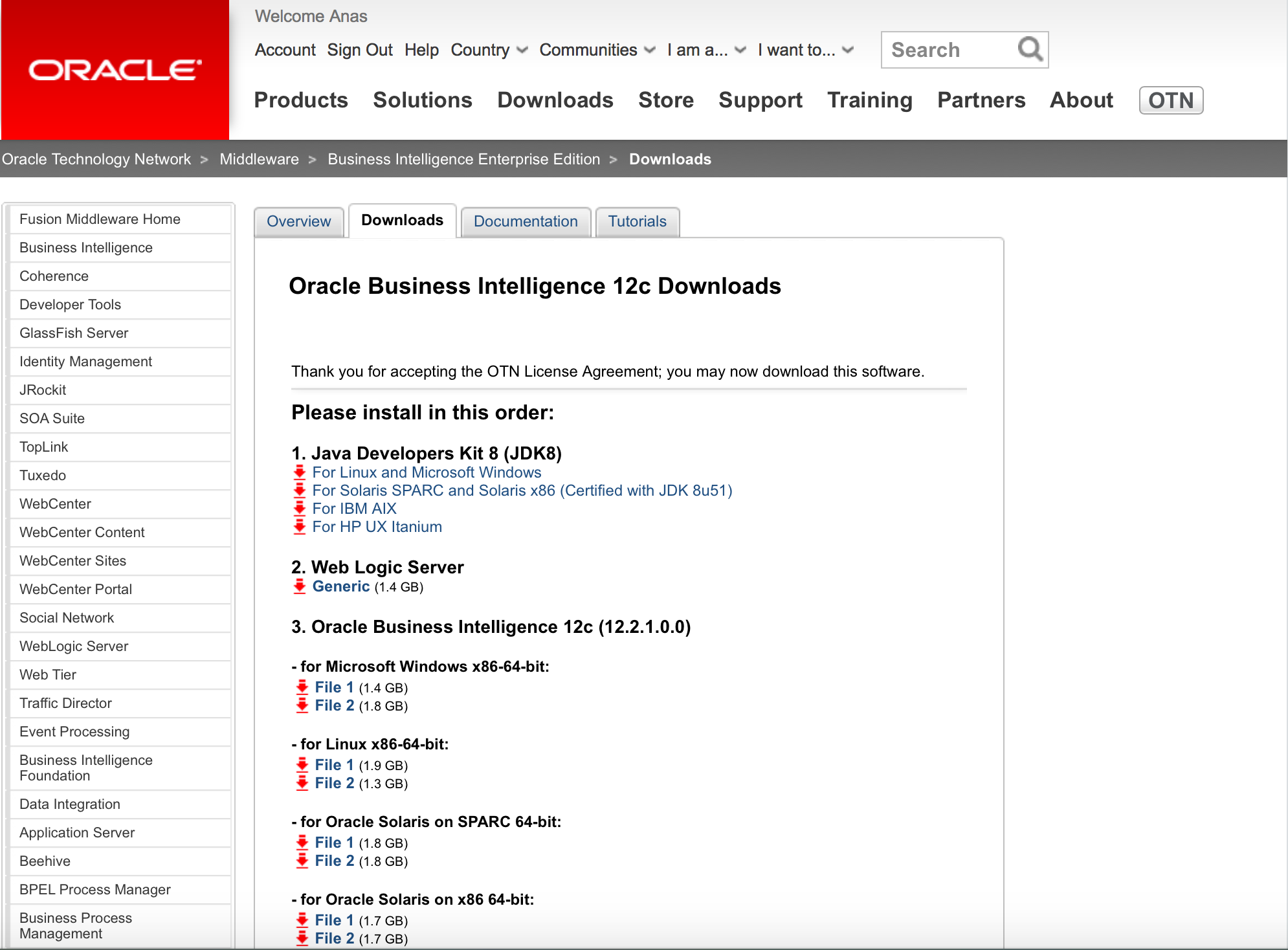The image size is (1288, 950).
Task: Open About in main navigation
Action: pyautogui.click(x=1082, y=100)
